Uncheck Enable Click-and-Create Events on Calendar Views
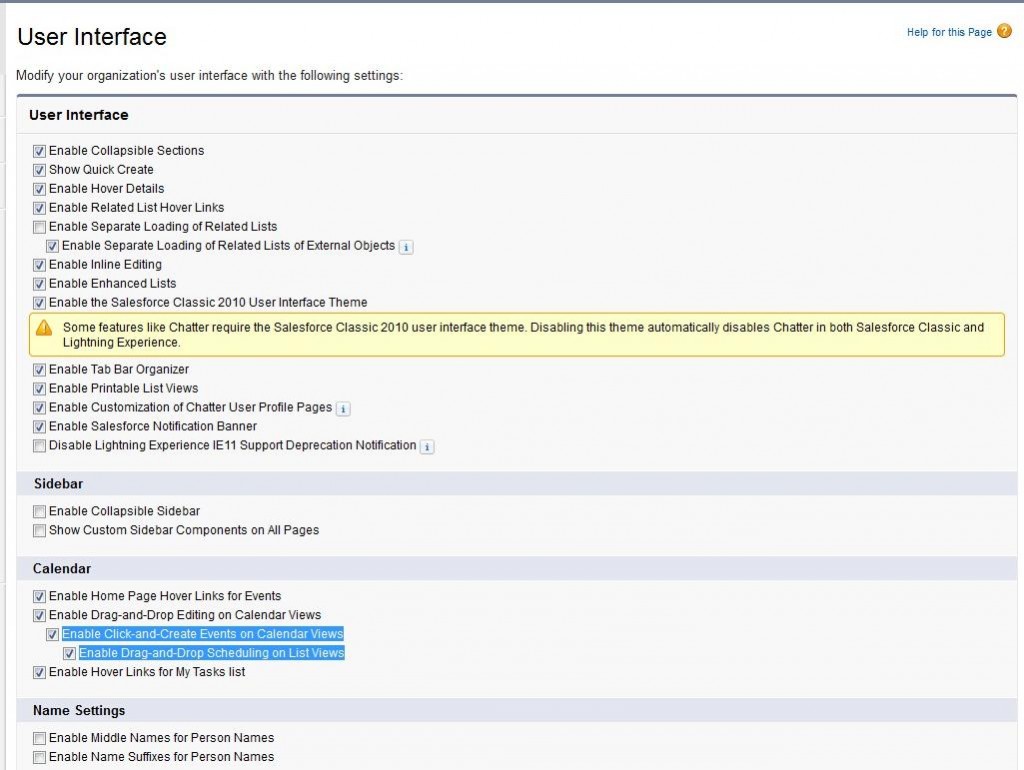Screen dimensions: 1024x770 pyautogui.click(x=53, y=634)
